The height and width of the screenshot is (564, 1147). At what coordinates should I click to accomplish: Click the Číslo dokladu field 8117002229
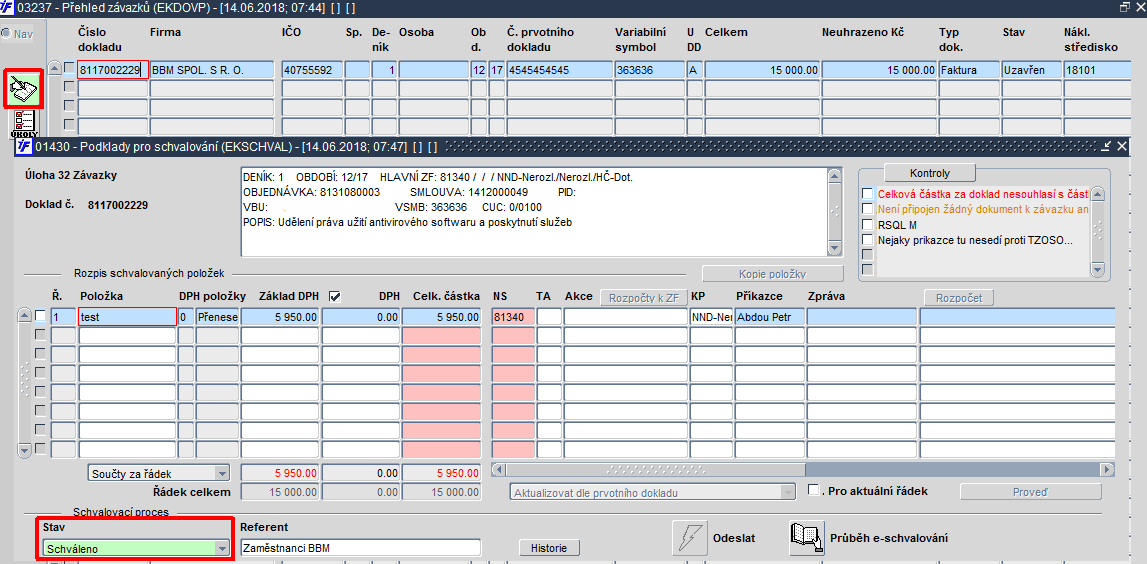tap(113, 70)
